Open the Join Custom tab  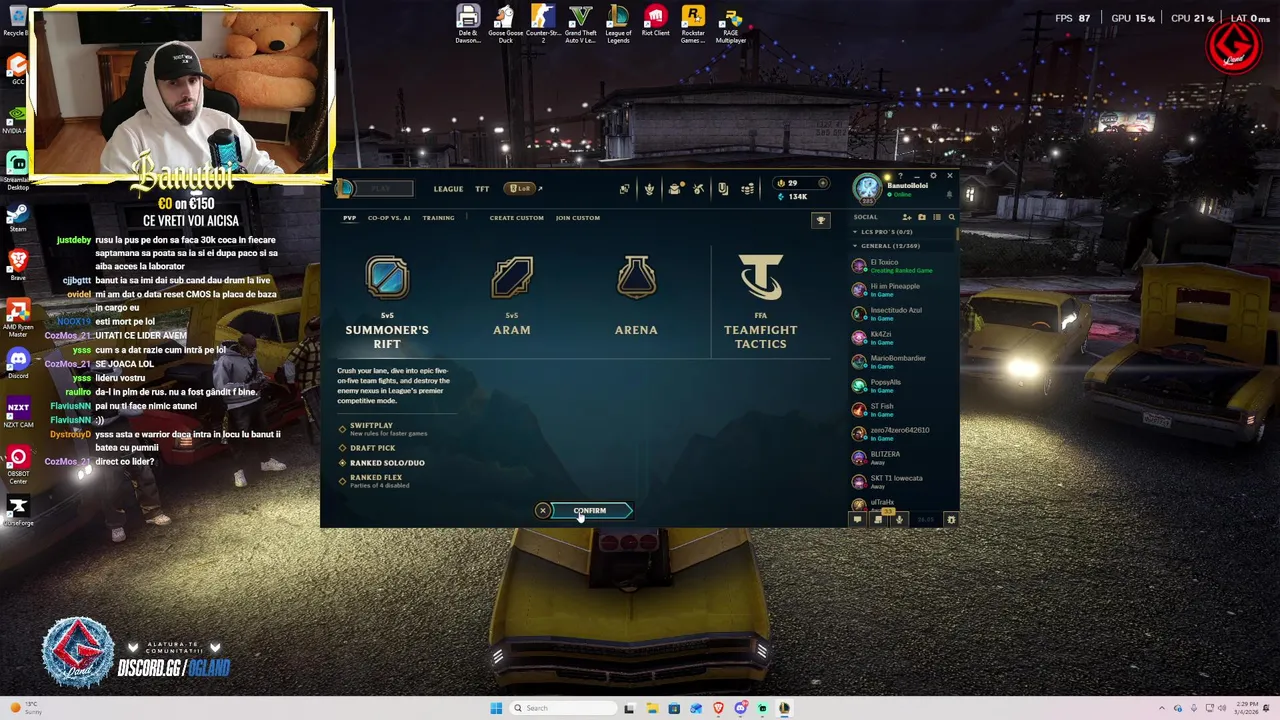tap(578, 218)
